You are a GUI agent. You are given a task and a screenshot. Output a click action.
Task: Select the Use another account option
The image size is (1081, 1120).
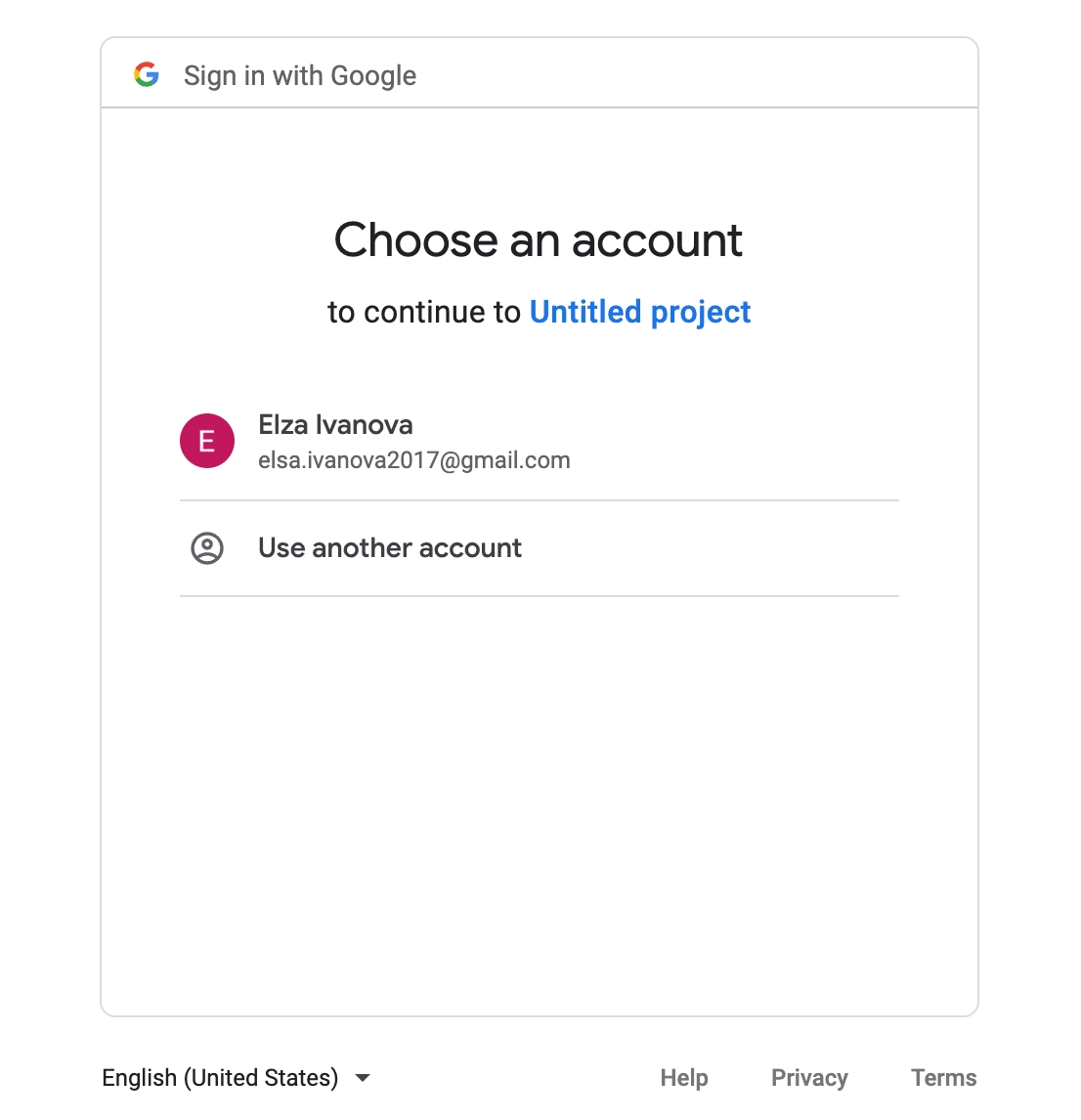390,548
